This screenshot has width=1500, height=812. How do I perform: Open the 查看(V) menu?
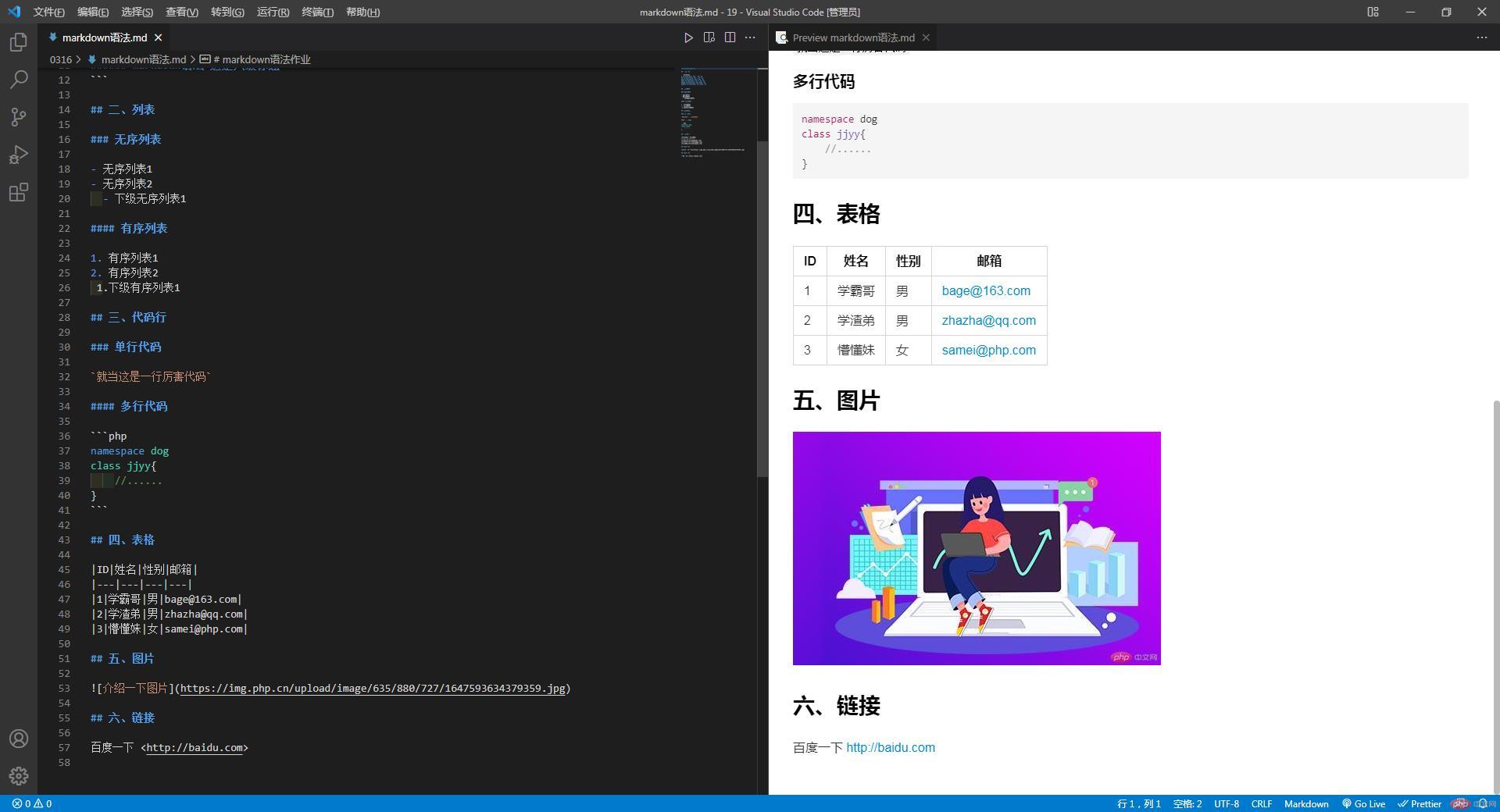click(182, 12)
